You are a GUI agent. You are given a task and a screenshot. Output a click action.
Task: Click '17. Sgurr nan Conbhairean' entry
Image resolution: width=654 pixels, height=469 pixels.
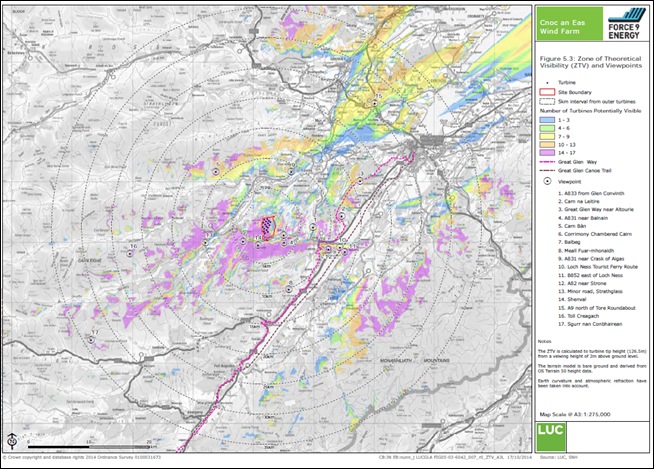590,324
